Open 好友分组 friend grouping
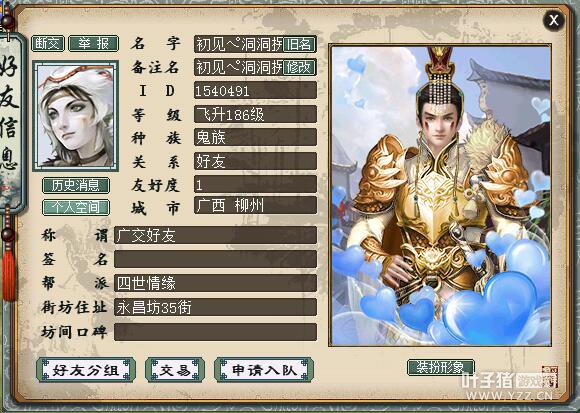 point(86,370)
